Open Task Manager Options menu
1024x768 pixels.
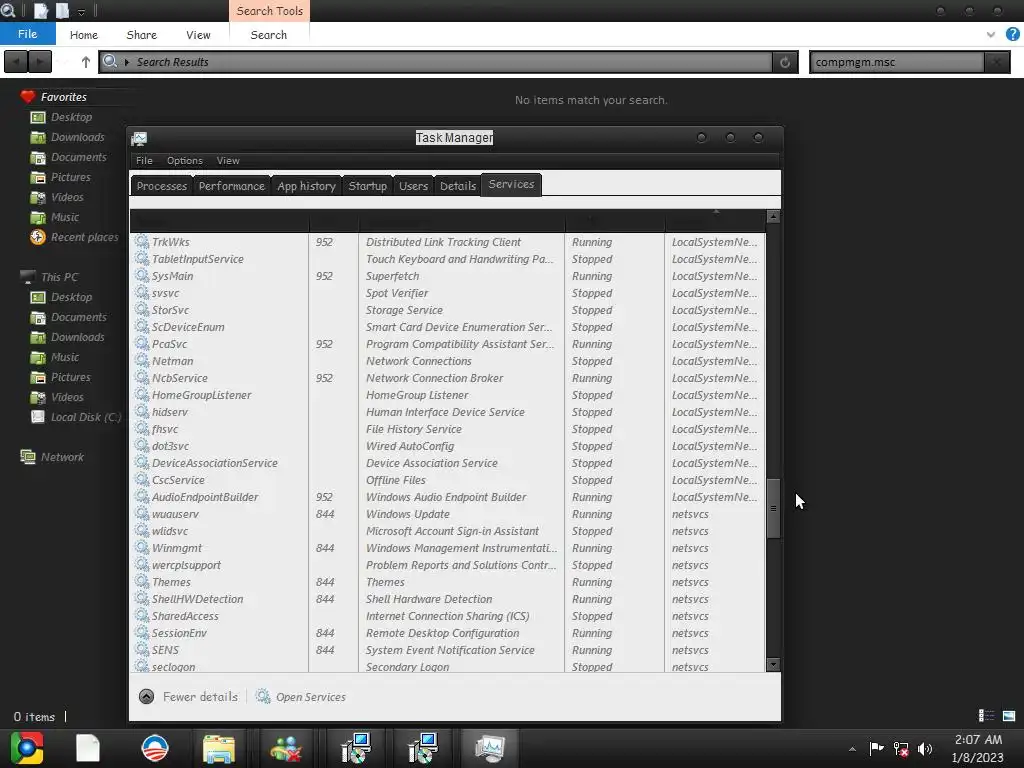coord(185,161)
